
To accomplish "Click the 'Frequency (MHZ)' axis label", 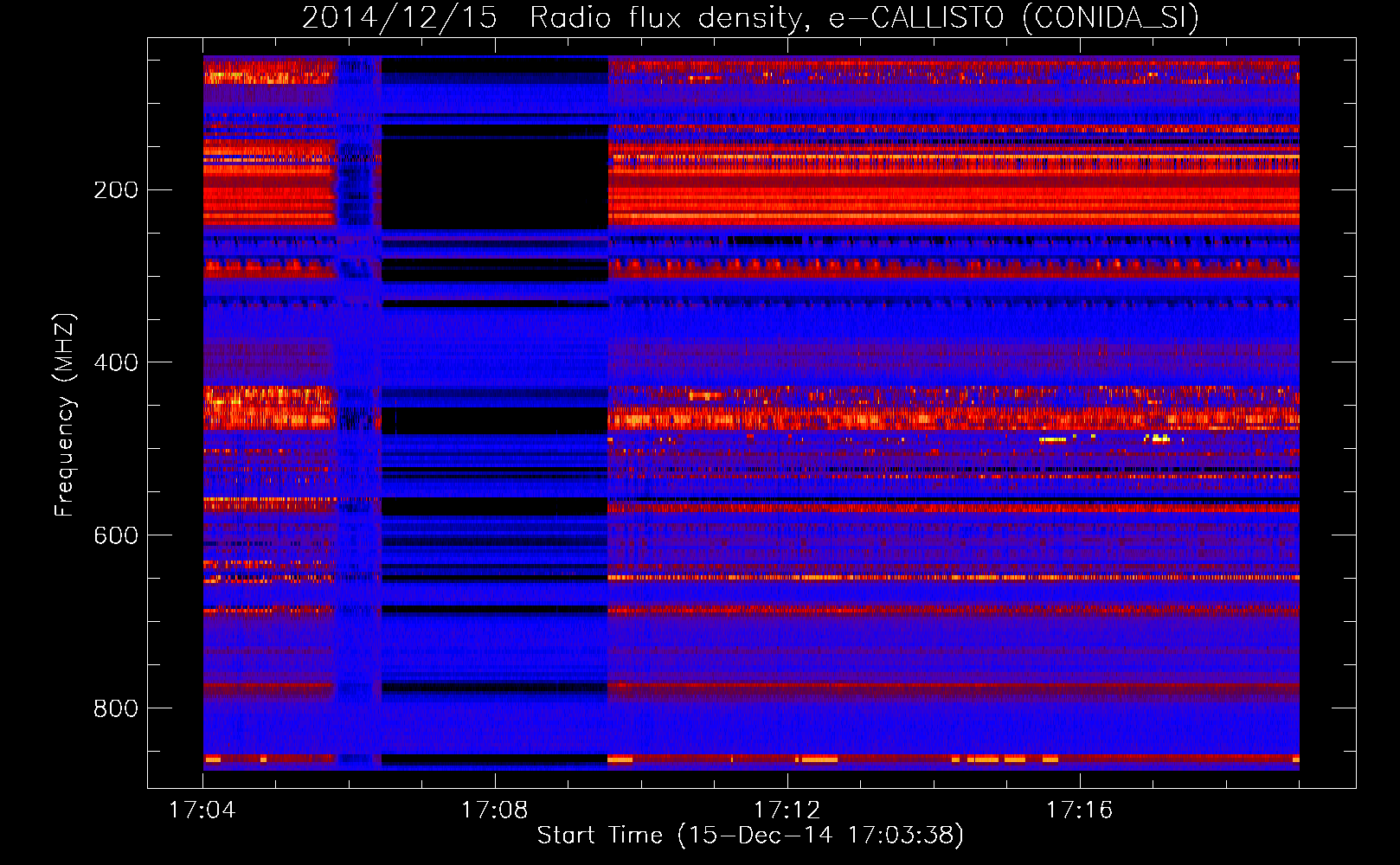I will point(65,414).
